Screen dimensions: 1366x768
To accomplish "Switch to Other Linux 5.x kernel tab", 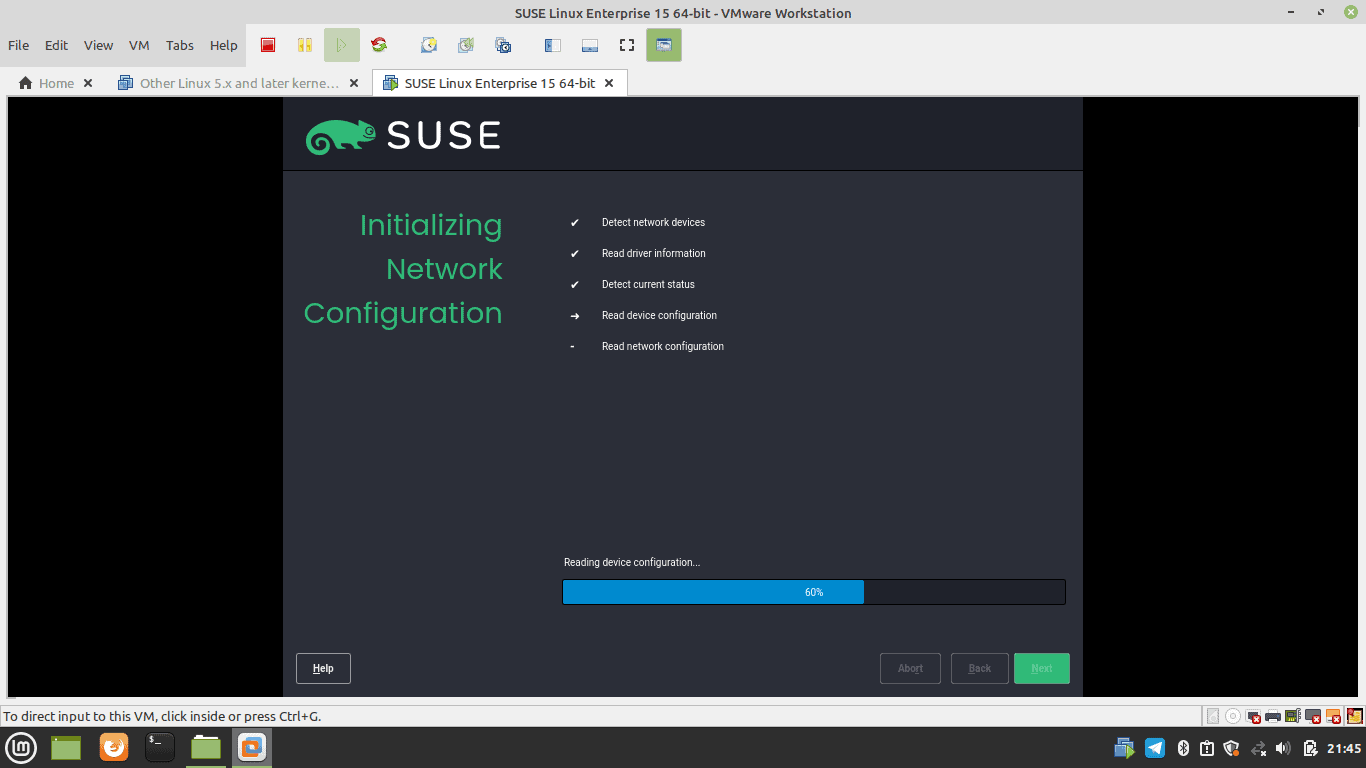I will (x=229, y=83).
